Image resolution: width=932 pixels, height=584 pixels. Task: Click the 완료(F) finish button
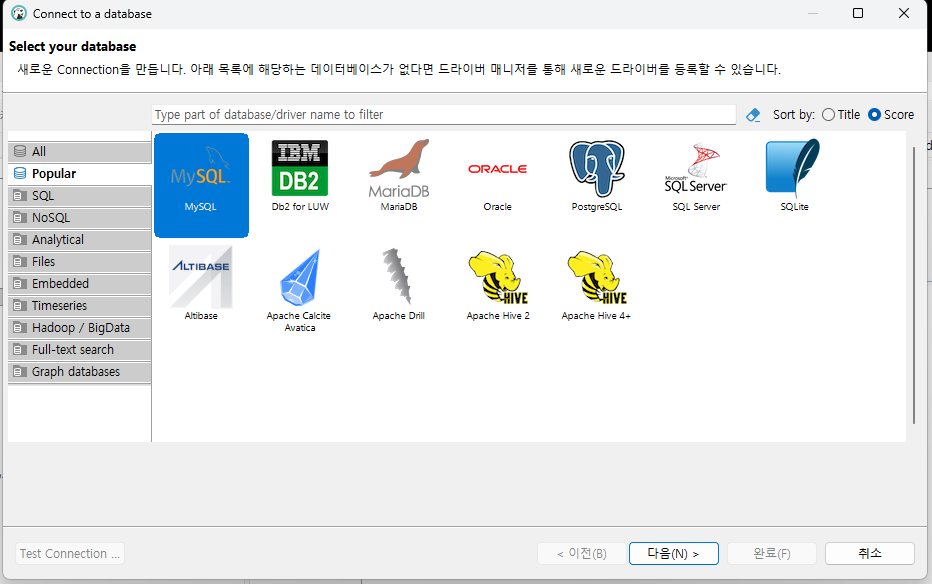[772, 553]
